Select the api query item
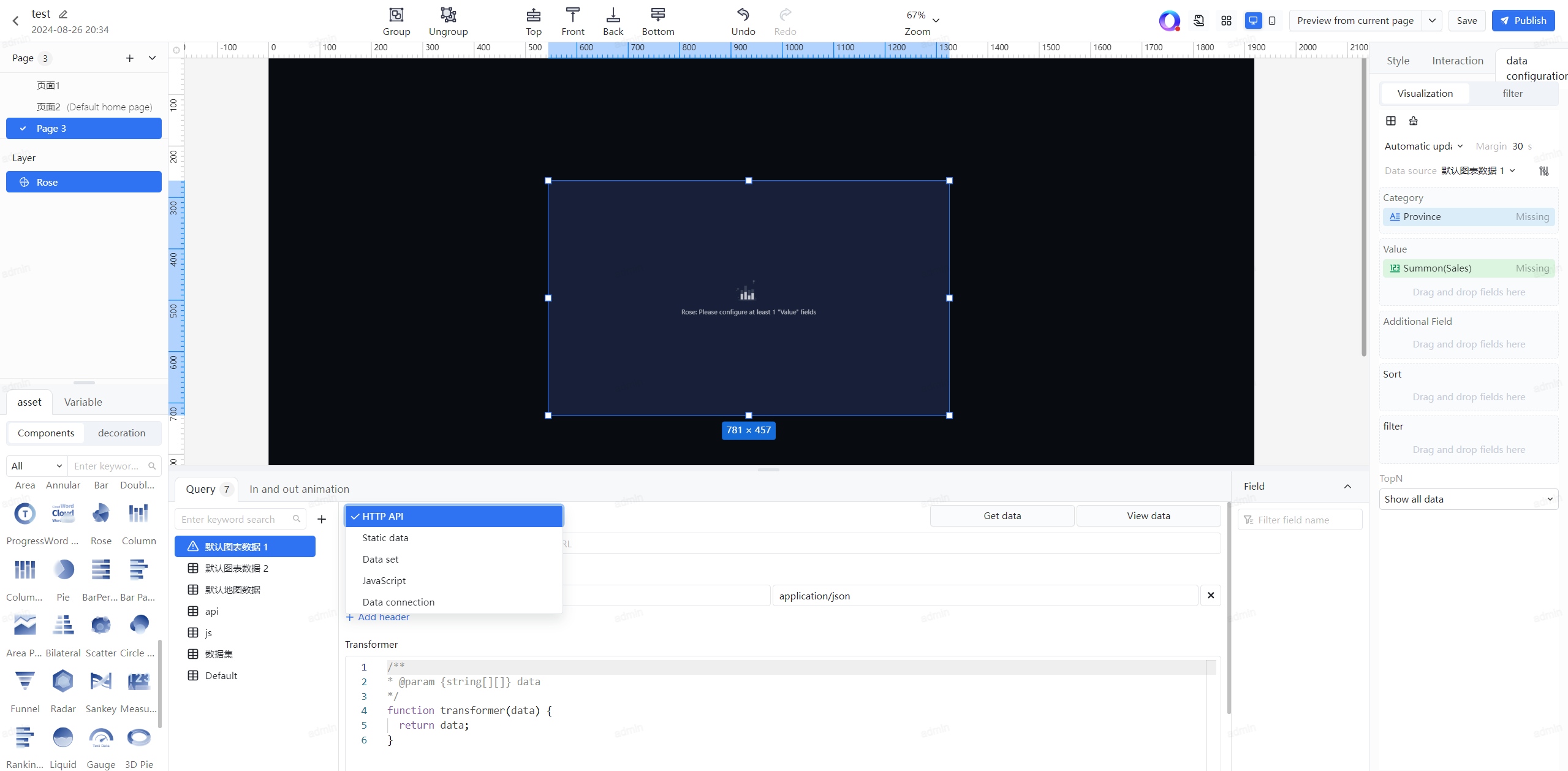 [245, 611]
